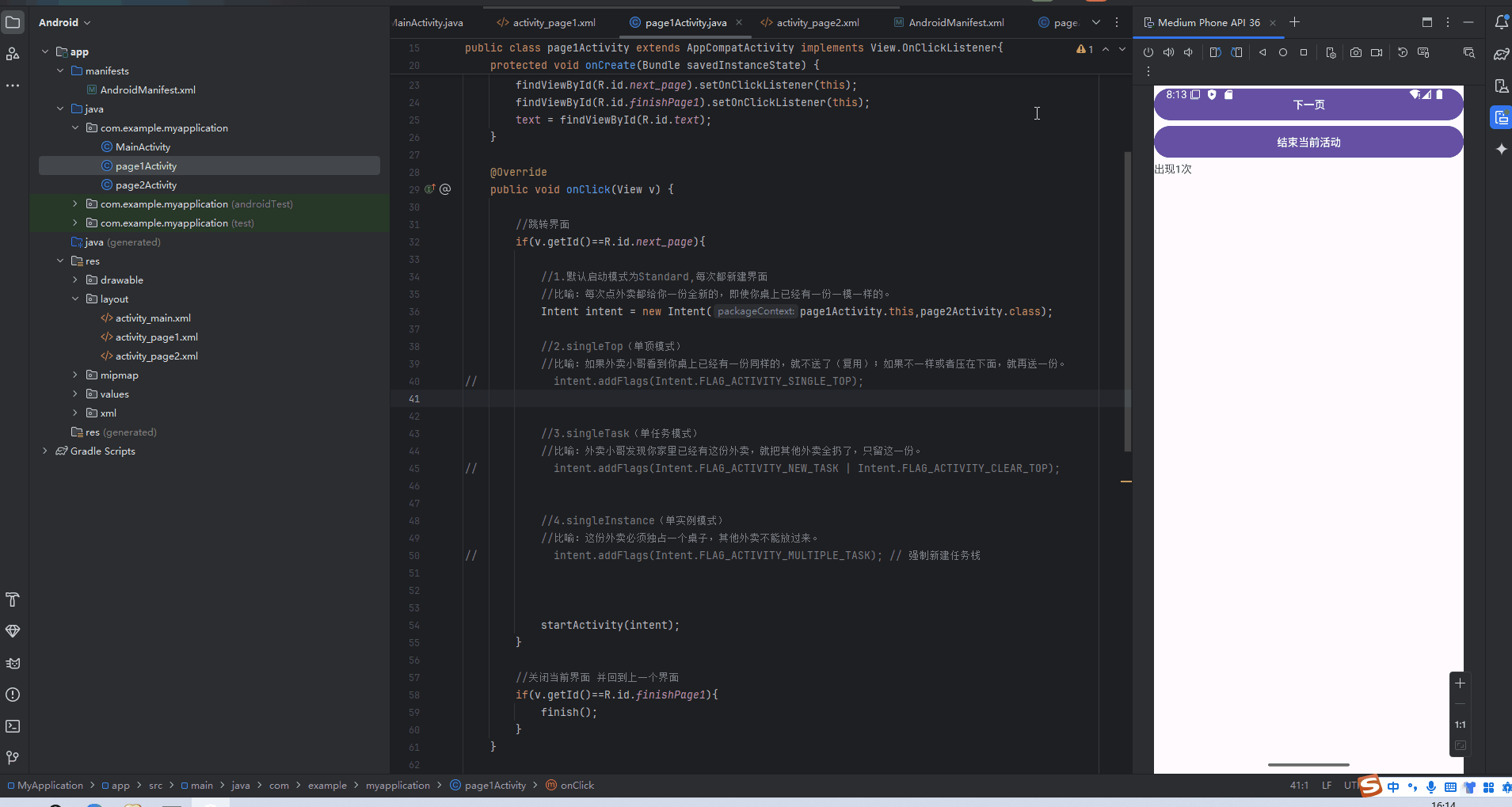Click the warning count indicator in editor
The image size is (1512, 807).
[1084, 49]
